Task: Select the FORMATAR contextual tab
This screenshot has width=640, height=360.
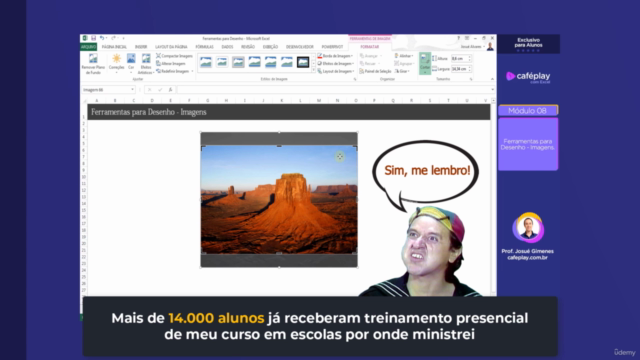Action: click(370, 47)
